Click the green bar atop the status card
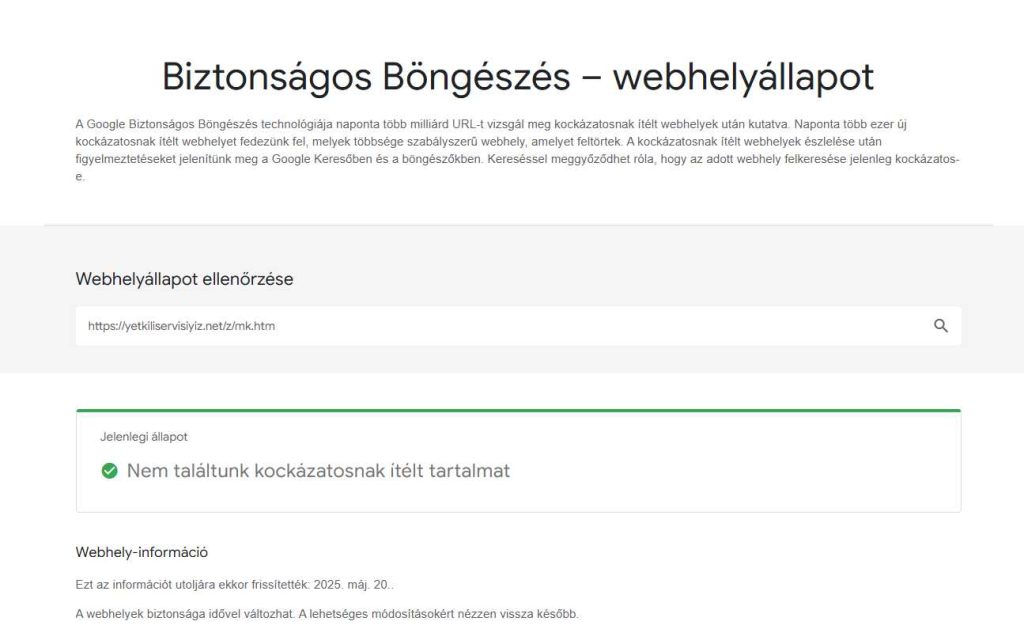The image size is (1024, 629). pos(518,410)
